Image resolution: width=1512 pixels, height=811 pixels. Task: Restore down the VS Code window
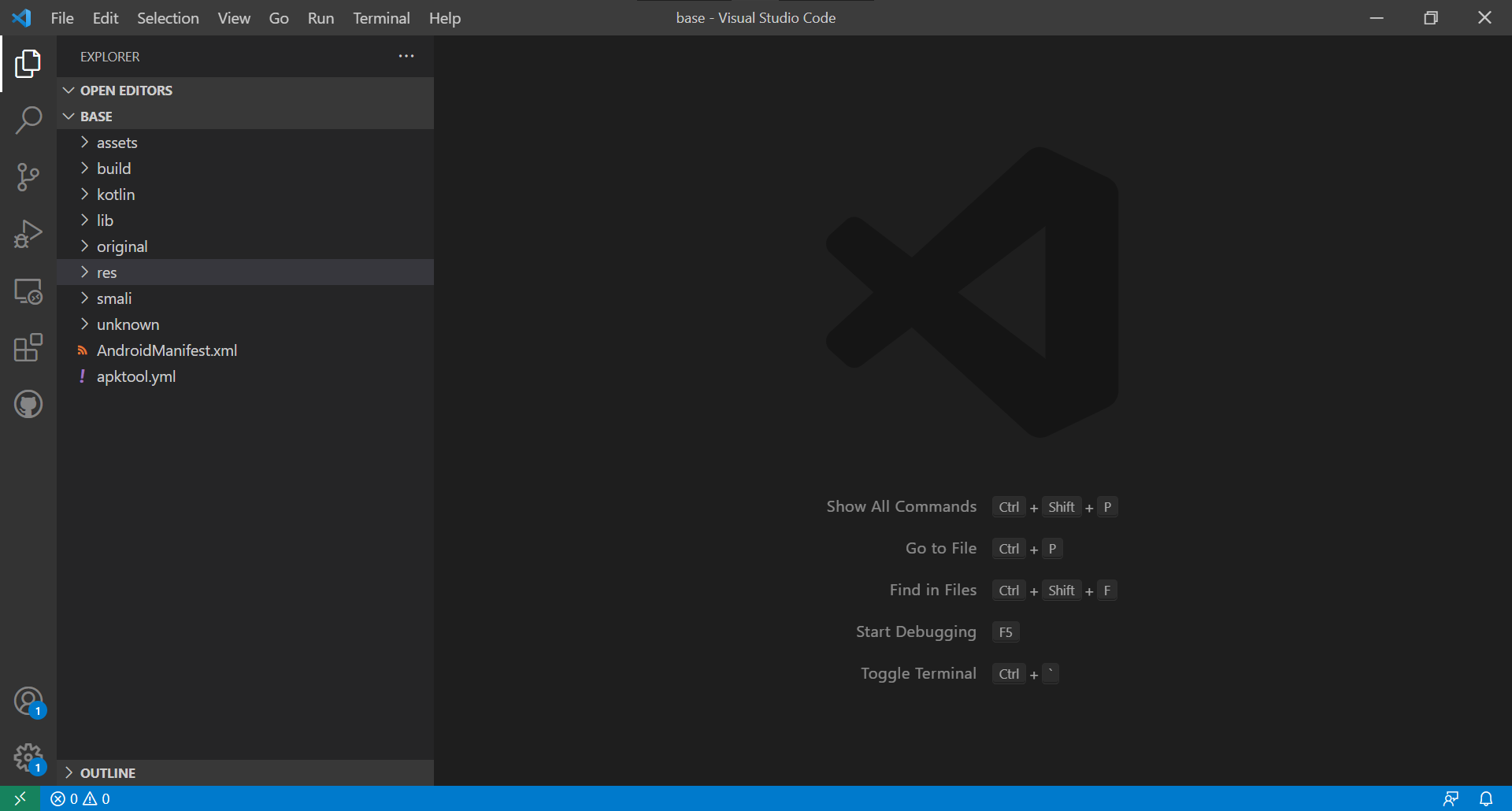pos(1431,17)
